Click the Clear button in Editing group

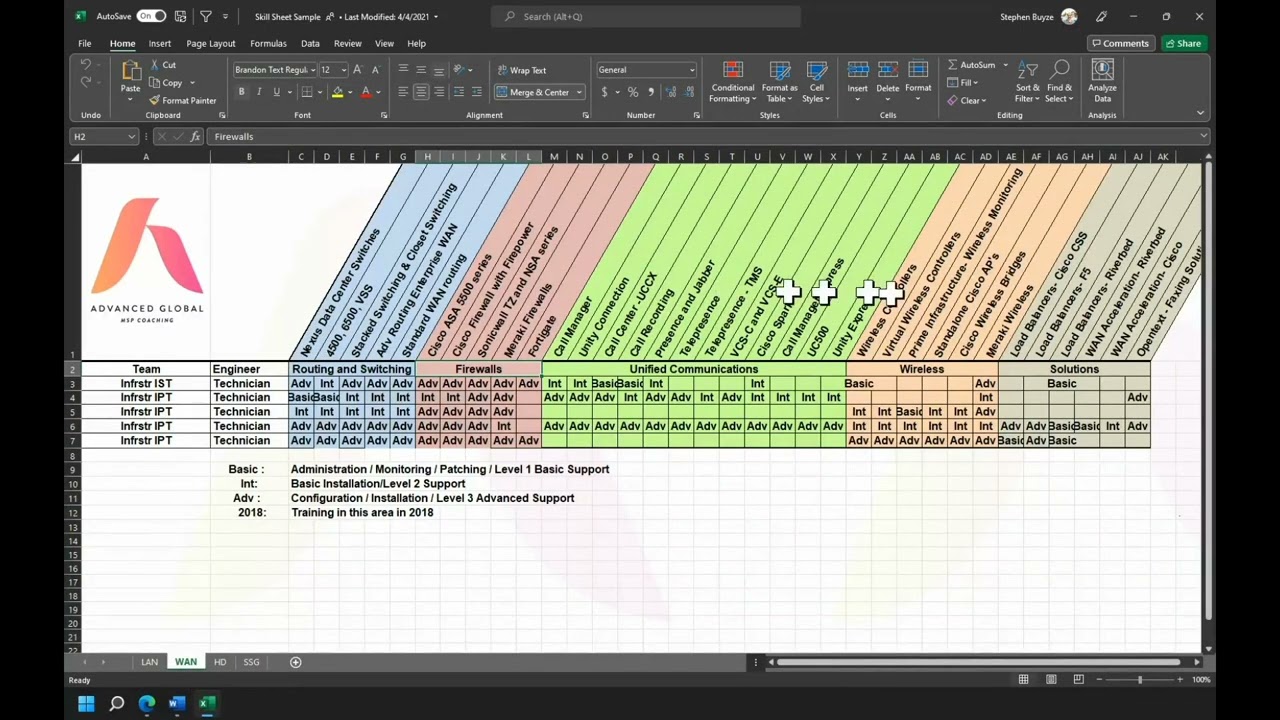tap(967, 100)
